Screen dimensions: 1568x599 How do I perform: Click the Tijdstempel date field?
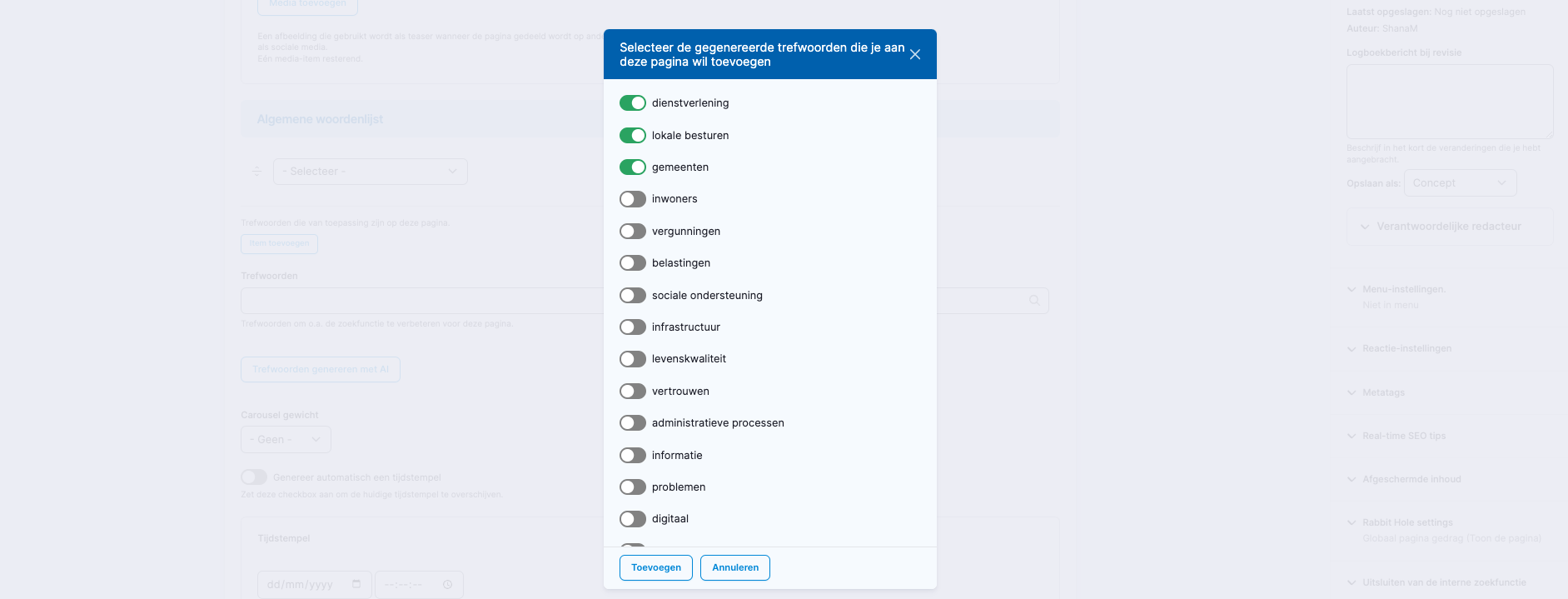click(x=315, y=585)
